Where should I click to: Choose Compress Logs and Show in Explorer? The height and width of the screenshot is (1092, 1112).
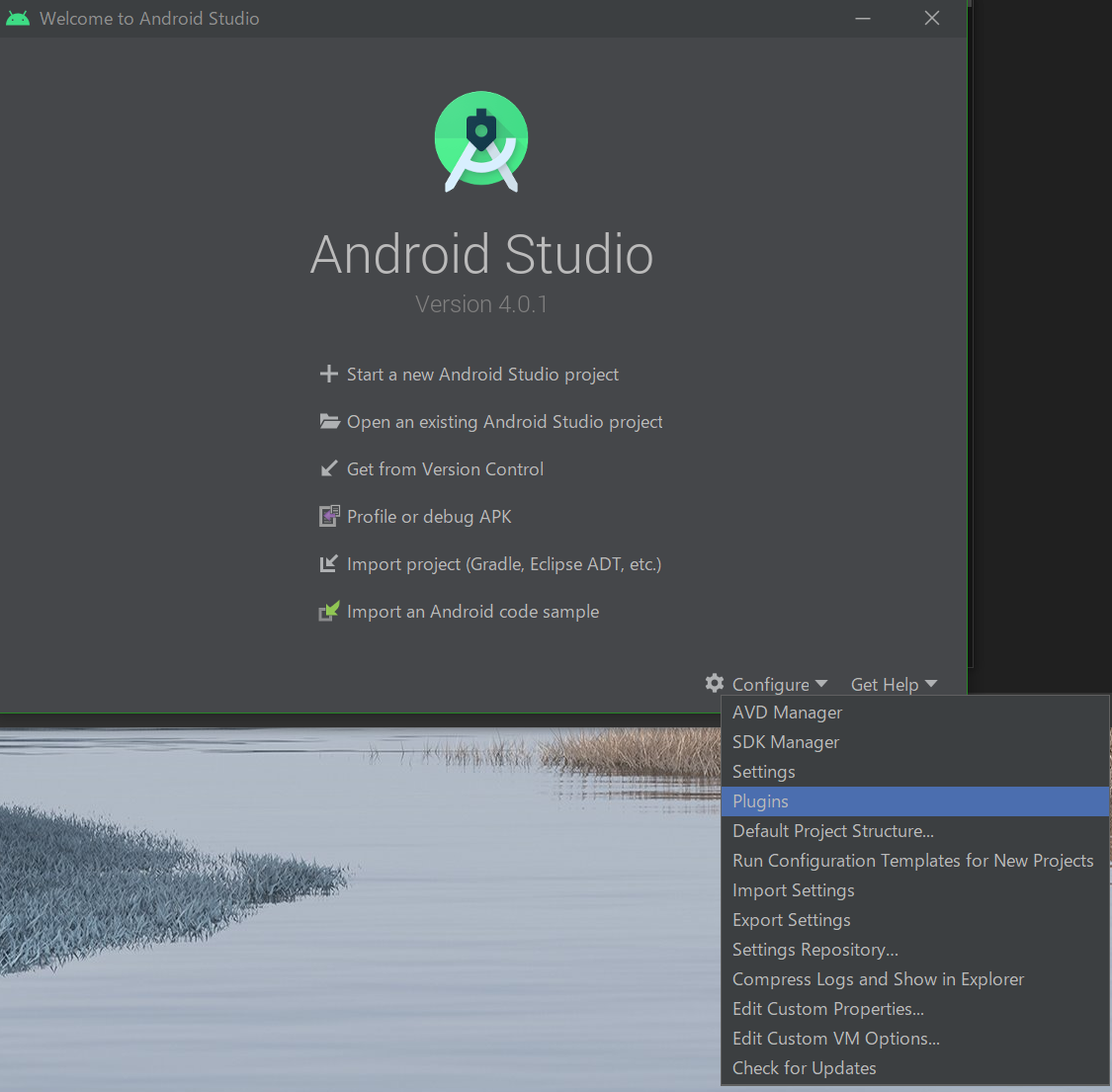tap(878, 978)
